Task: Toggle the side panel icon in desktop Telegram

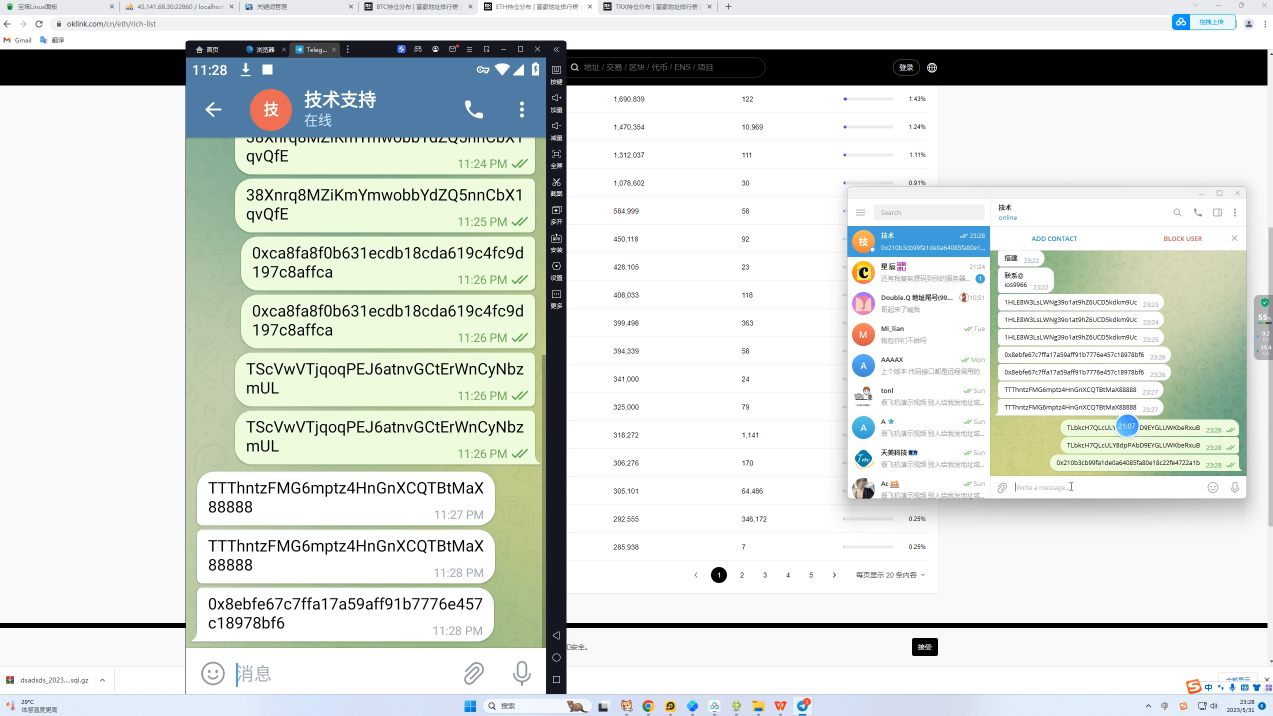Action: (x=1217, y=212)
